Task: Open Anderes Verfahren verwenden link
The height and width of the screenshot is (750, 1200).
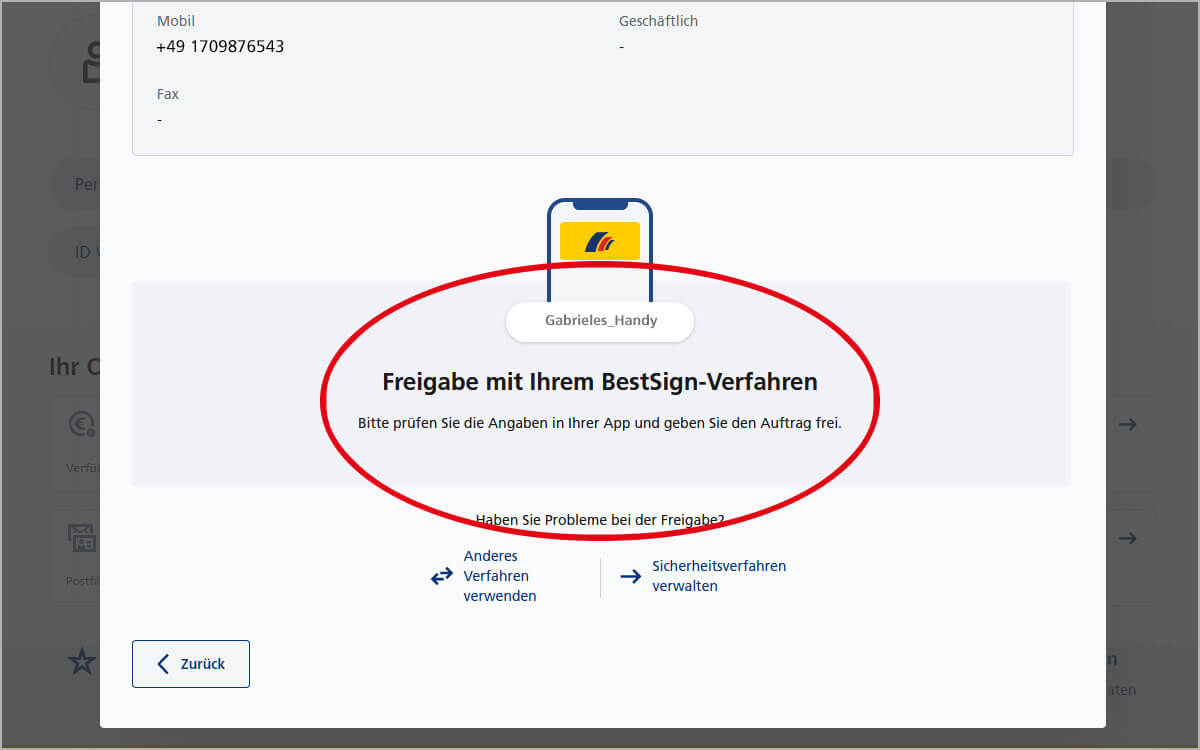Action: pos(500,576)
